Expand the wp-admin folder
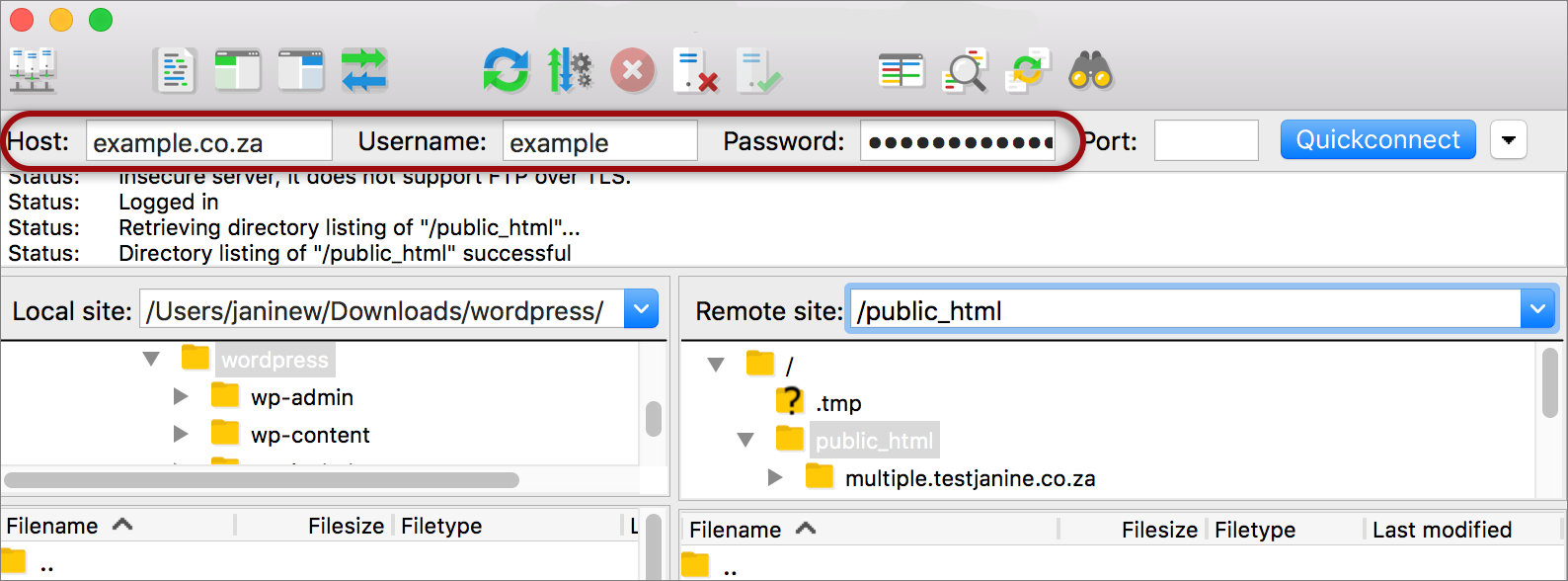This screenshot has width=1568, height=581. point(181,397)
